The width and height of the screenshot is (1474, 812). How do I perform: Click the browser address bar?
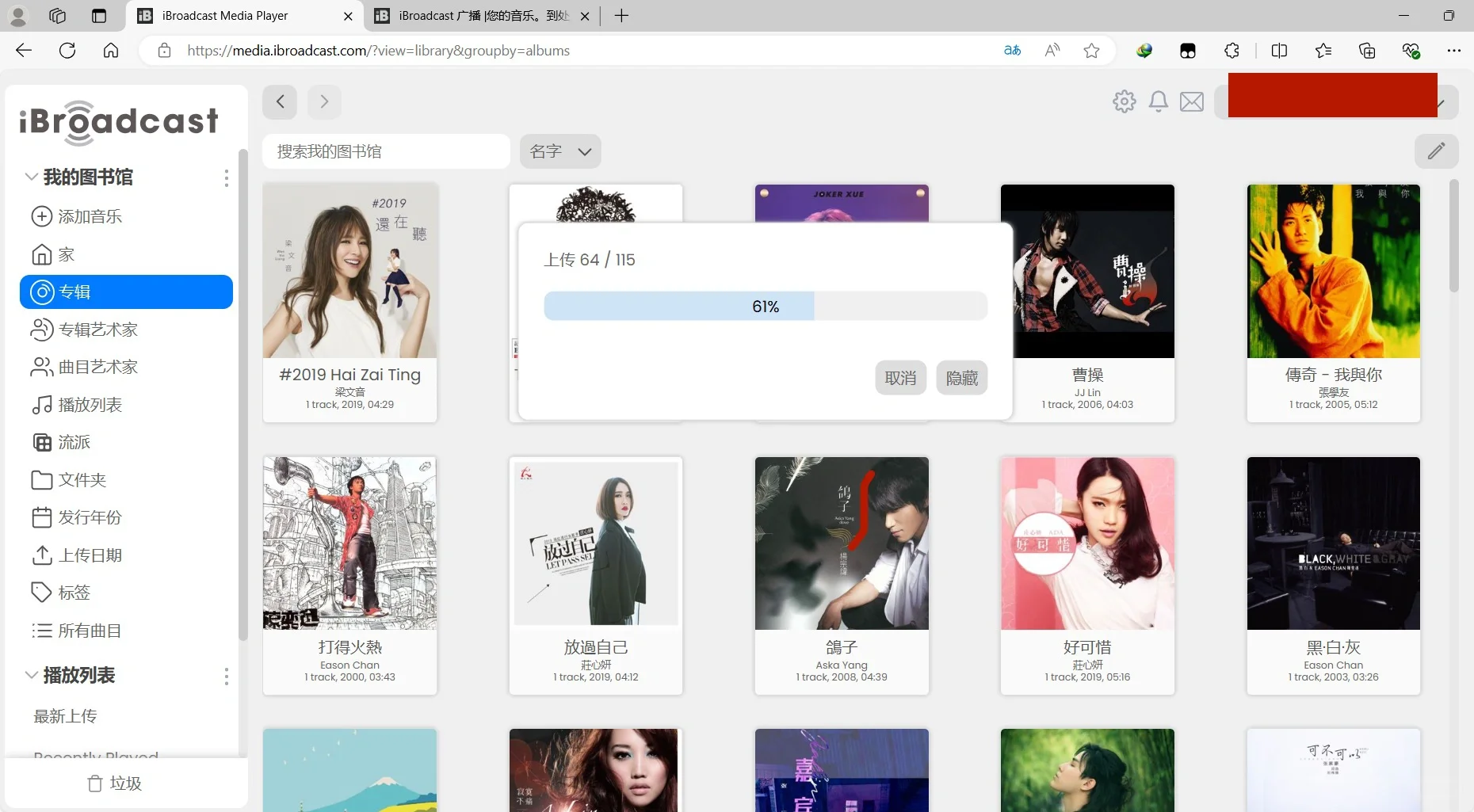pos(586,51)
